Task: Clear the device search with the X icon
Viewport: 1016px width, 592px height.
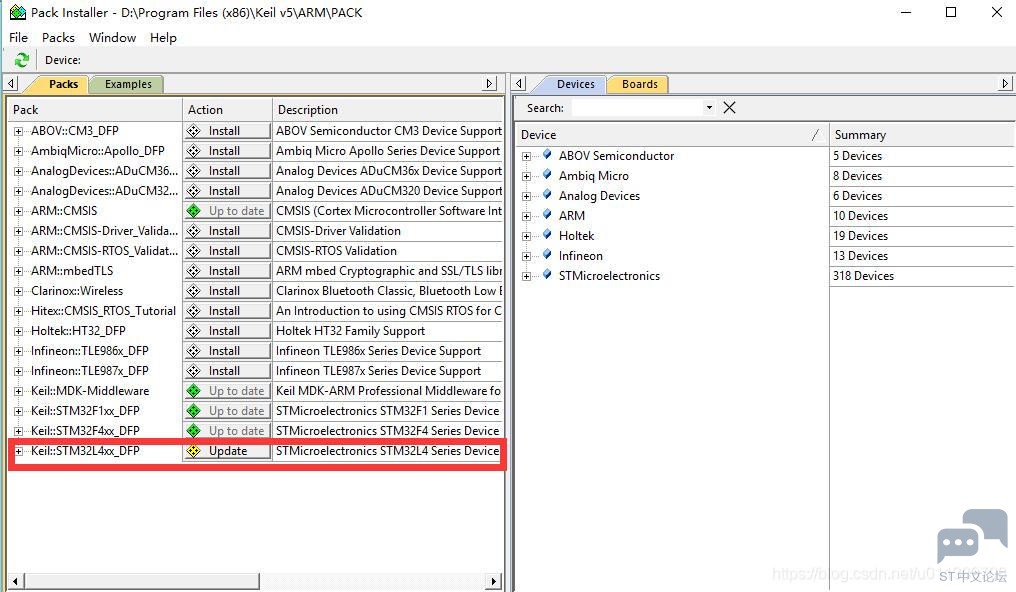Action: coord(730,108)
